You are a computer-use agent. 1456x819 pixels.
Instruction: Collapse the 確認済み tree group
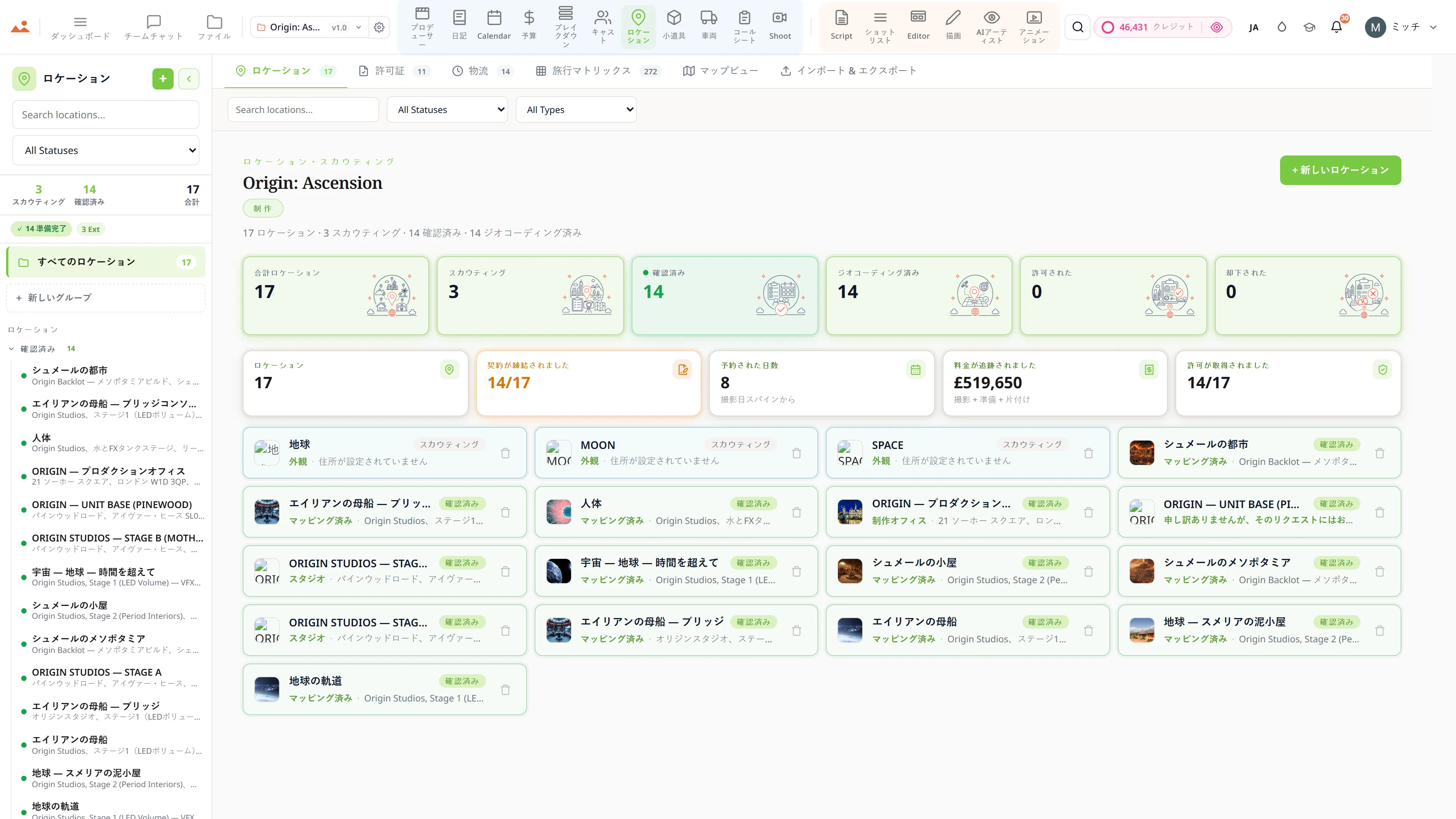pos(11,349)
